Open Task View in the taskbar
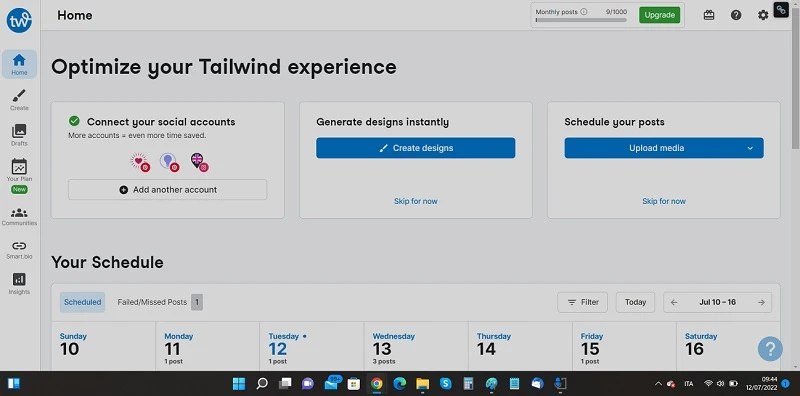Screen dimensions: 800x396 [285, 384]
